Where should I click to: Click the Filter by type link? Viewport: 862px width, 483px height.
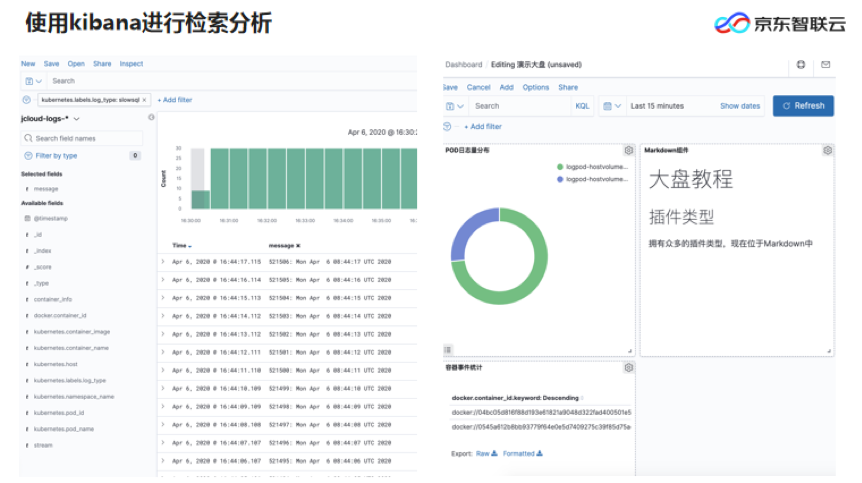coord(56,156)
